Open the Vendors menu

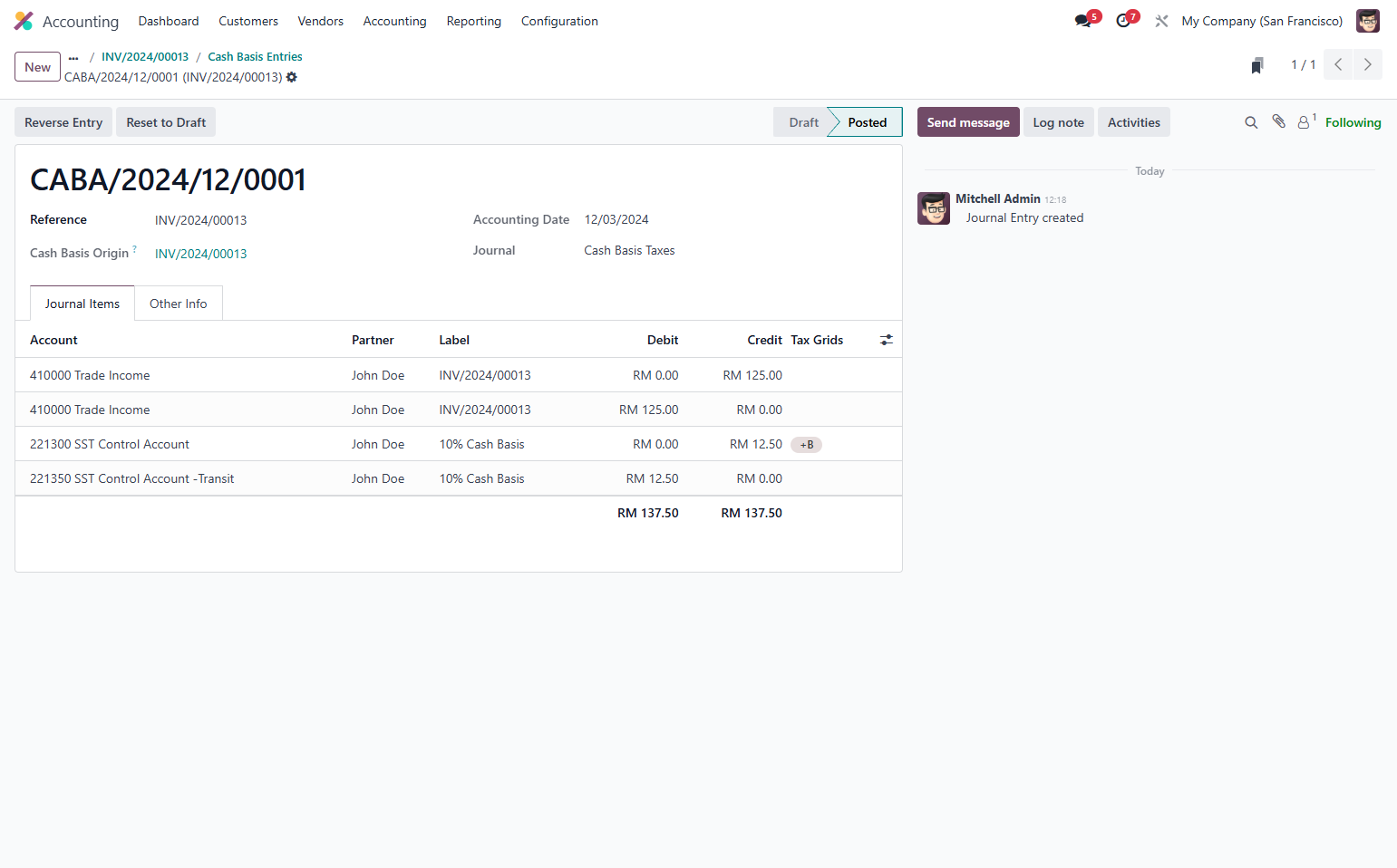click(x=321, y=21)
